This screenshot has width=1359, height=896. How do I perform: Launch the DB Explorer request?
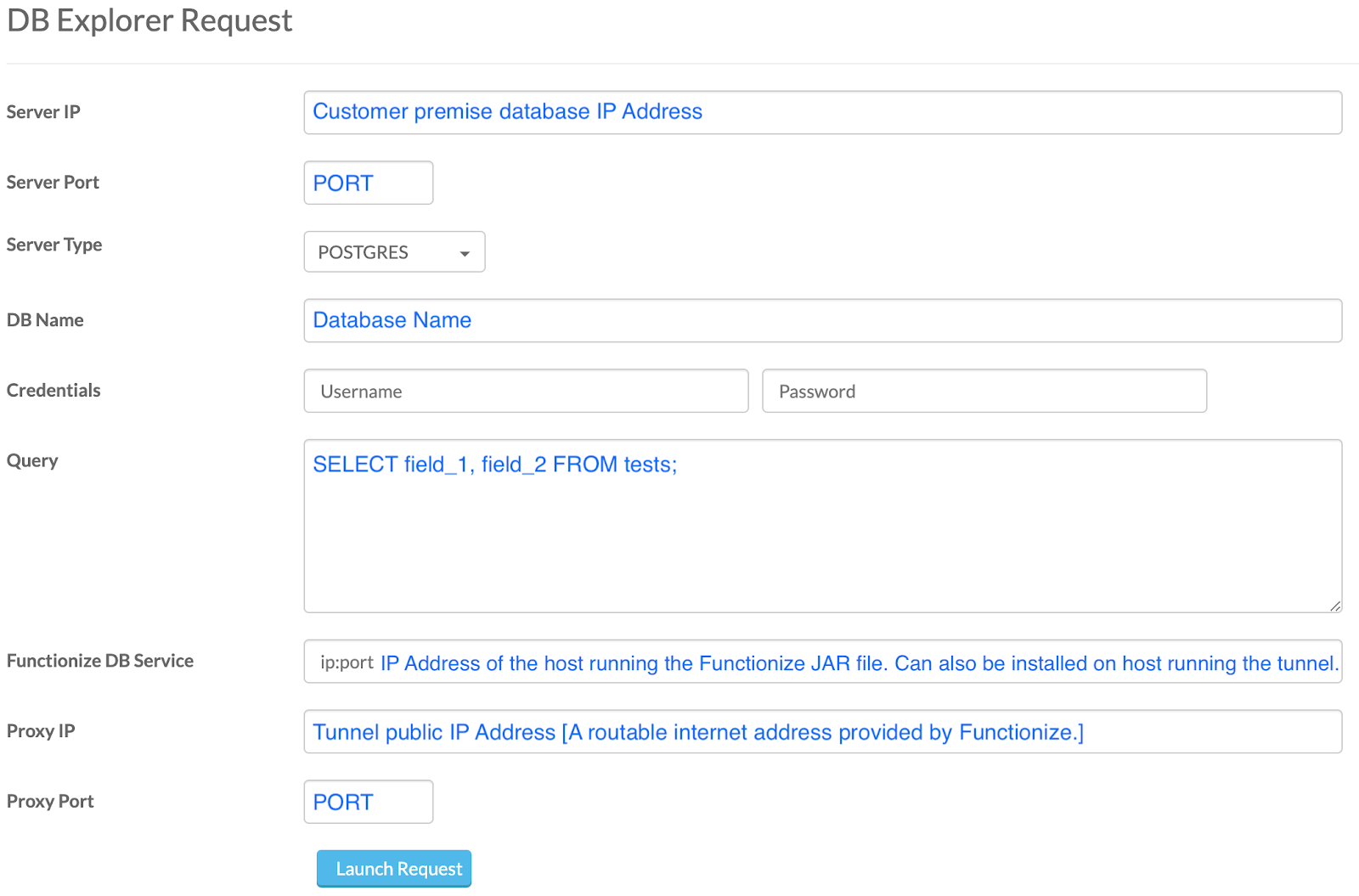coord(394,869)
